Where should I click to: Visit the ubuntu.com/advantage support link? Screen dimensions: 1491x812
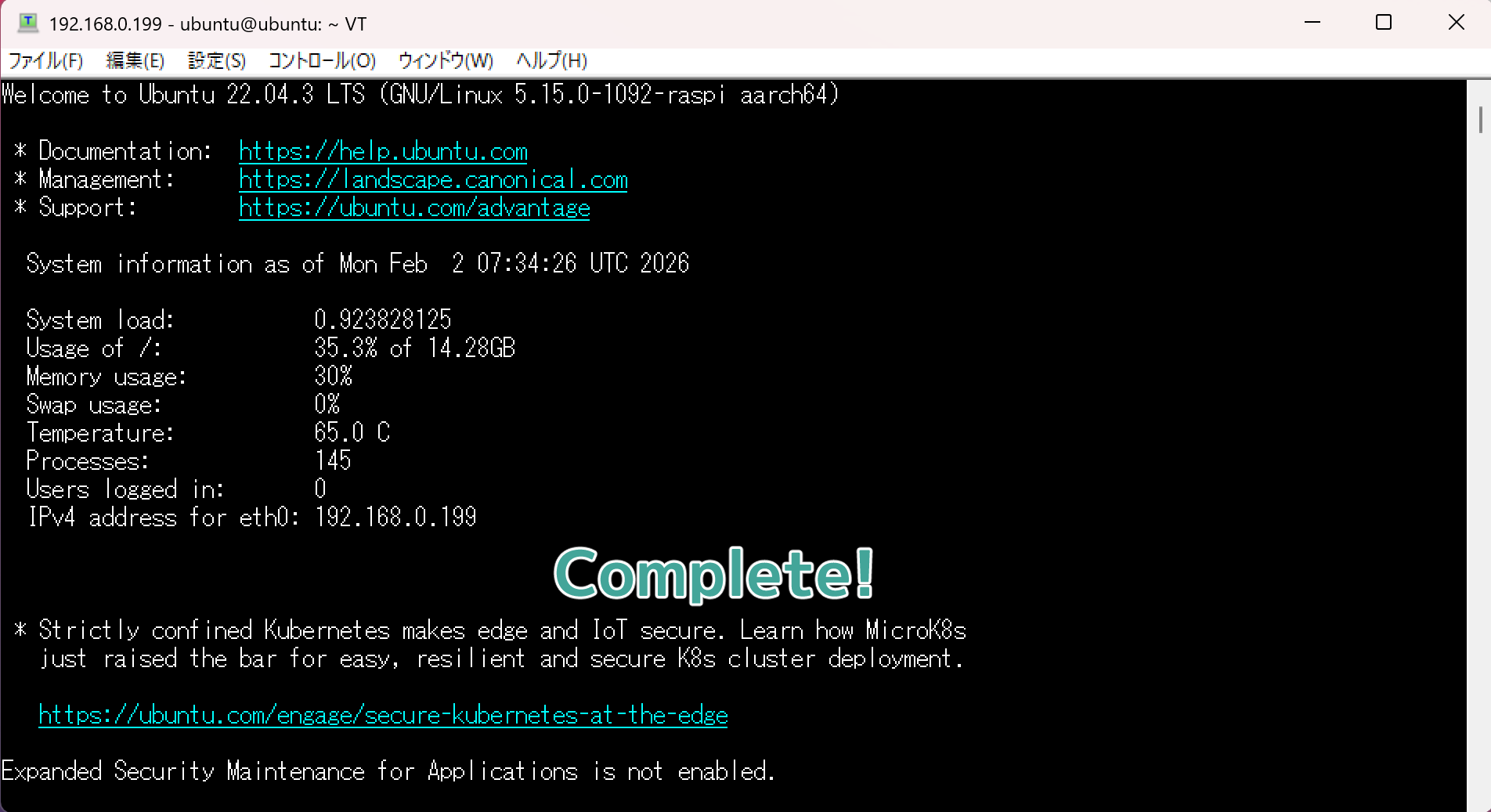coord(414,208)
